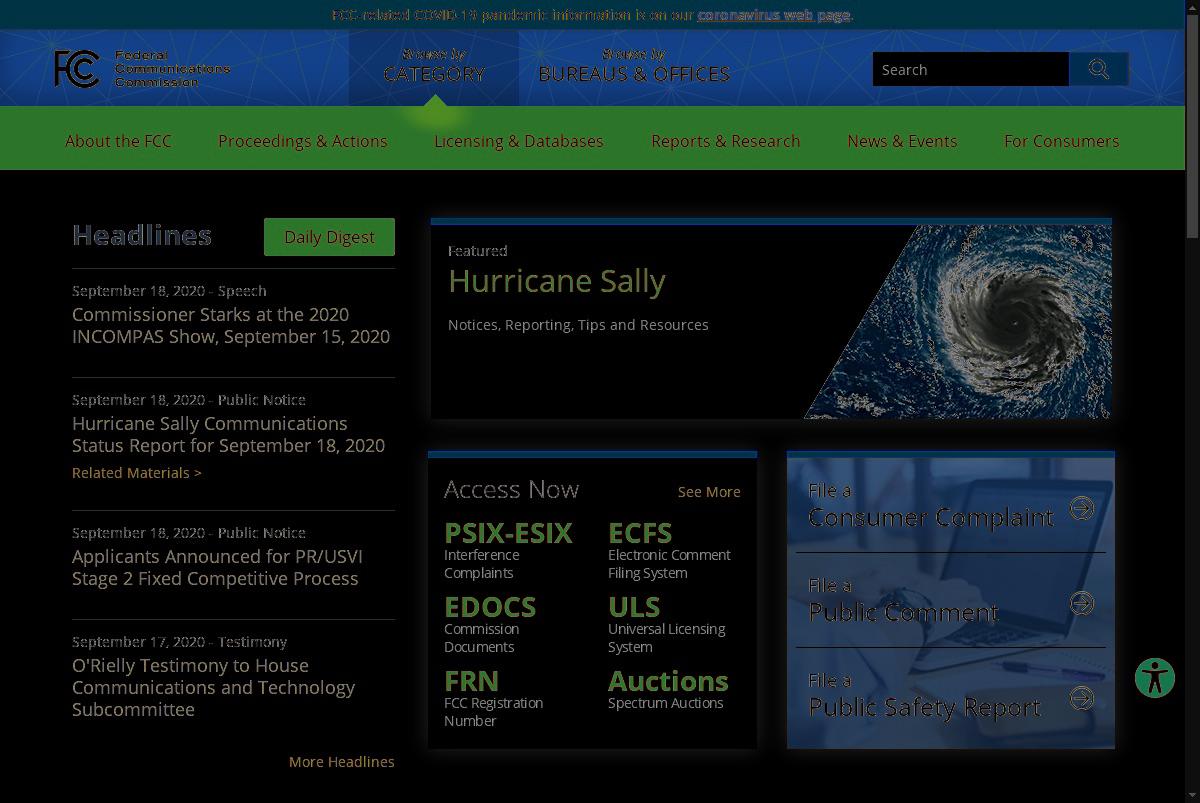Click 'Notices, Reporting, Tips and Resources' text
The width and height of the screenshot is (1200, 803).
578,324
